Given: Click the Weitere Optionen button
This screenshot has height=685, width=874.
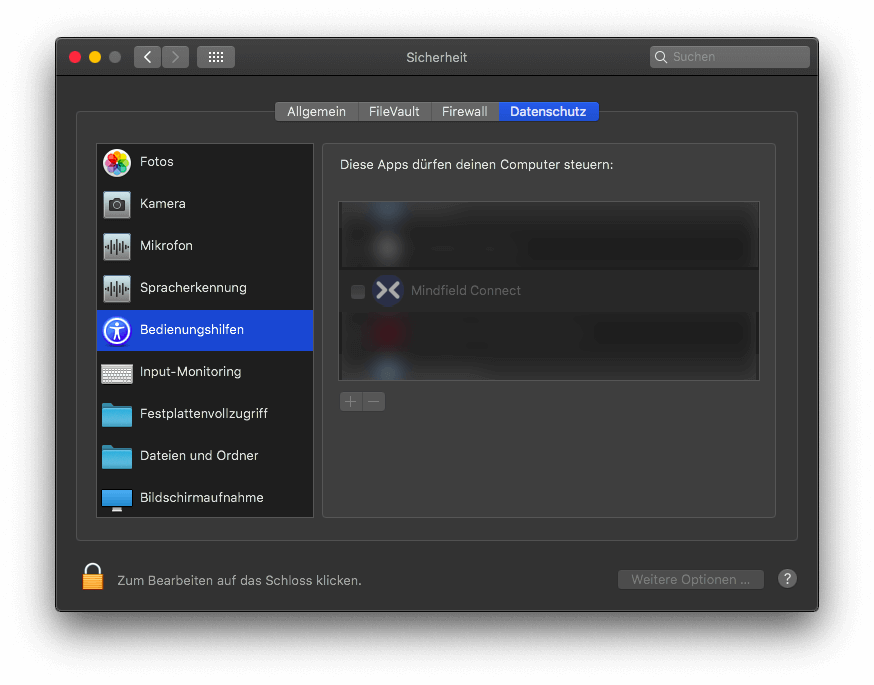Looking at the screenshot, I should click(x=690, y=580).
